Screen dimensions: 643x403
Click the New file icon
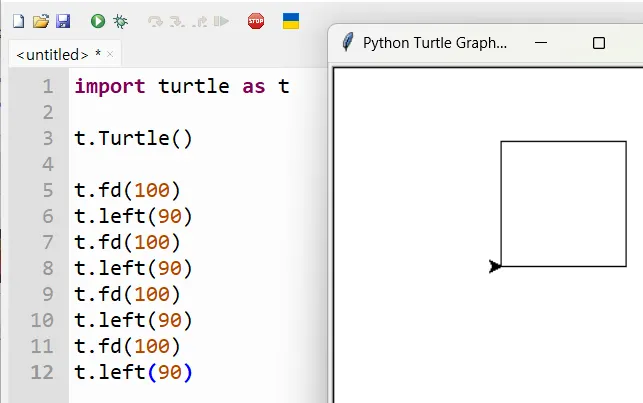coord(17,21)
